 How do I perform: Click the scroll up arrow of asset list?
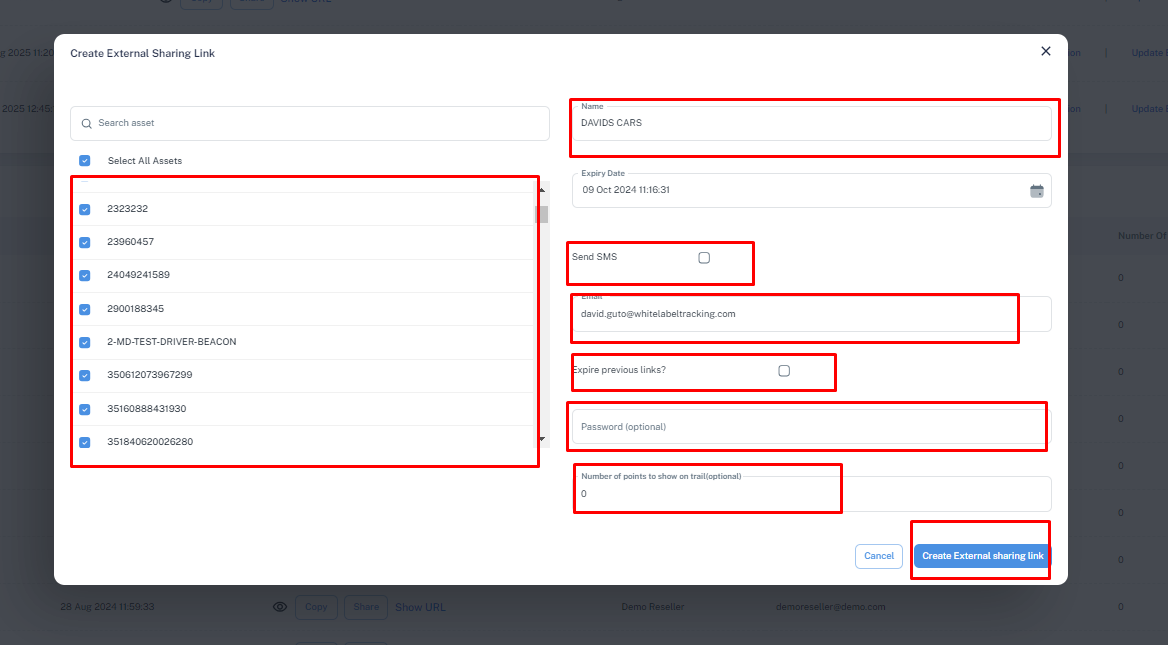point(542,190)
